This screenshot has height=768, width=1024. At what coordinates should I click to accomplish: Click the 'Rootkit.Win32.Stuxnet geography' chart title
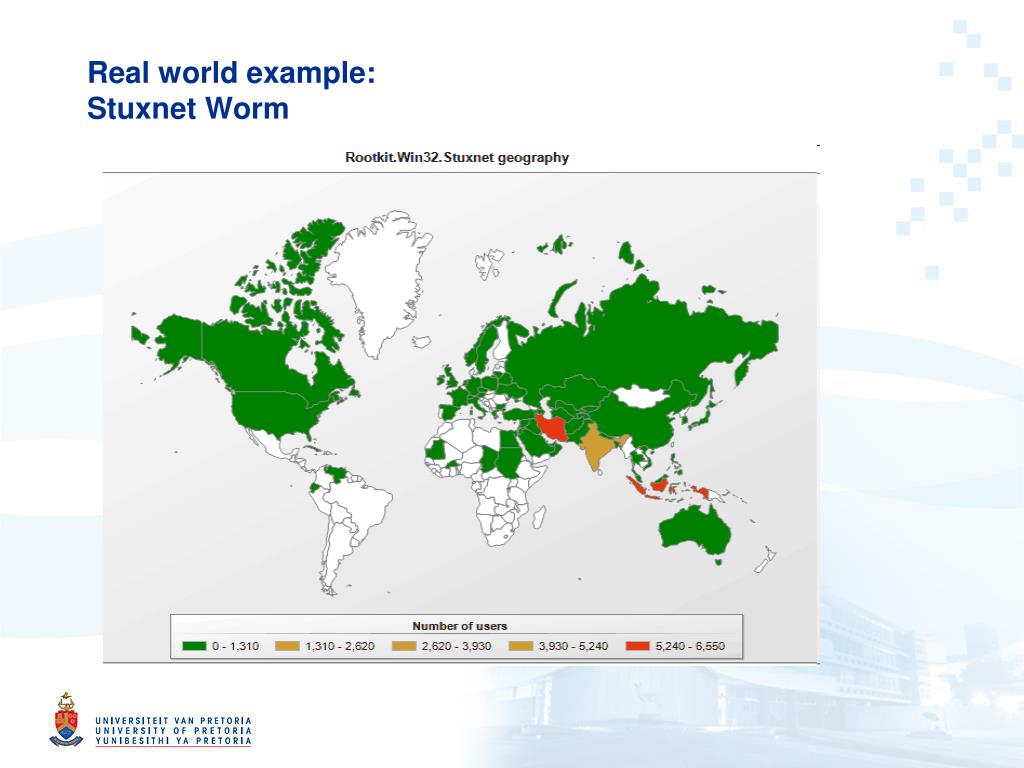[456, 157]
